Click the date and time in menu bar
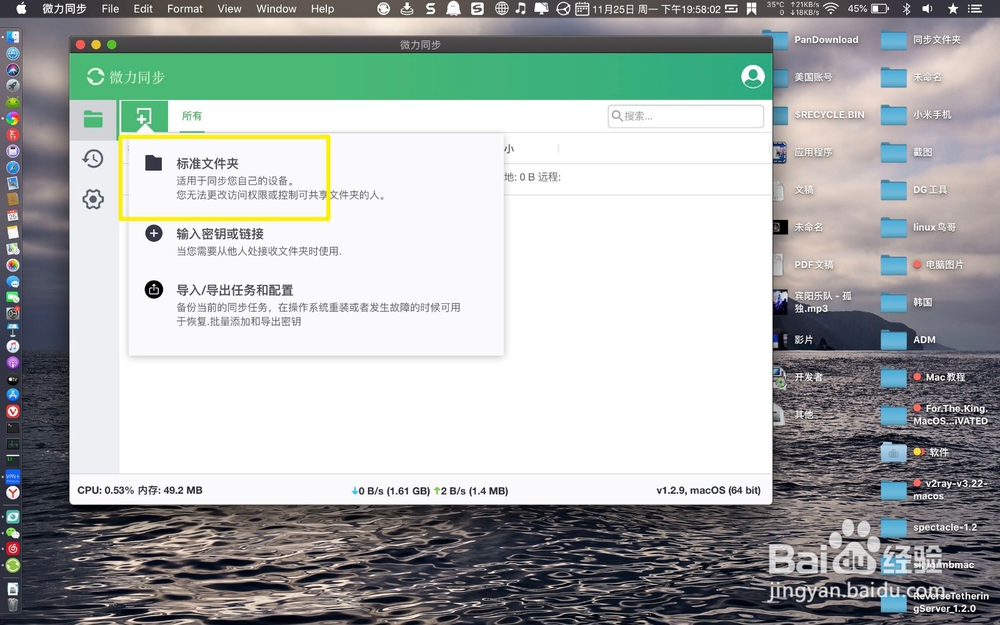The width and height of the screenshot is (1000, 625). (x=656, y=9)
